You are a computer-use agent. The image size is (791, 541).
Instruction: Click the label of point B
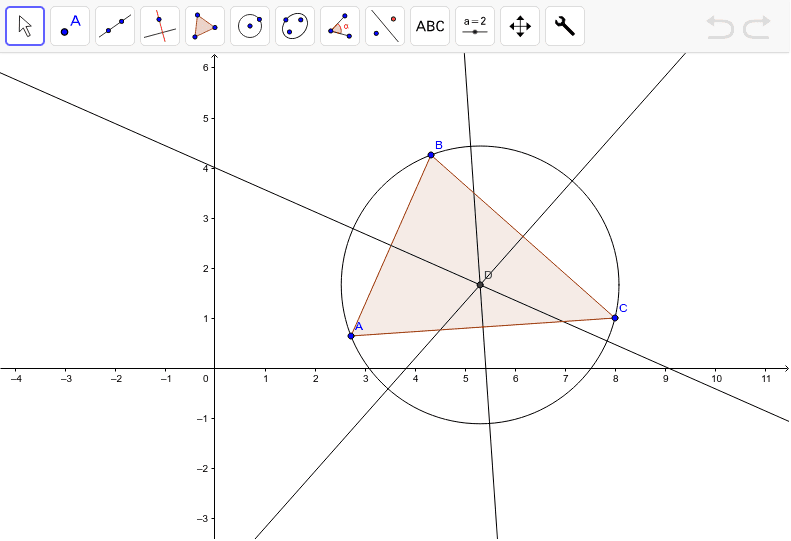tap(439, 145)
